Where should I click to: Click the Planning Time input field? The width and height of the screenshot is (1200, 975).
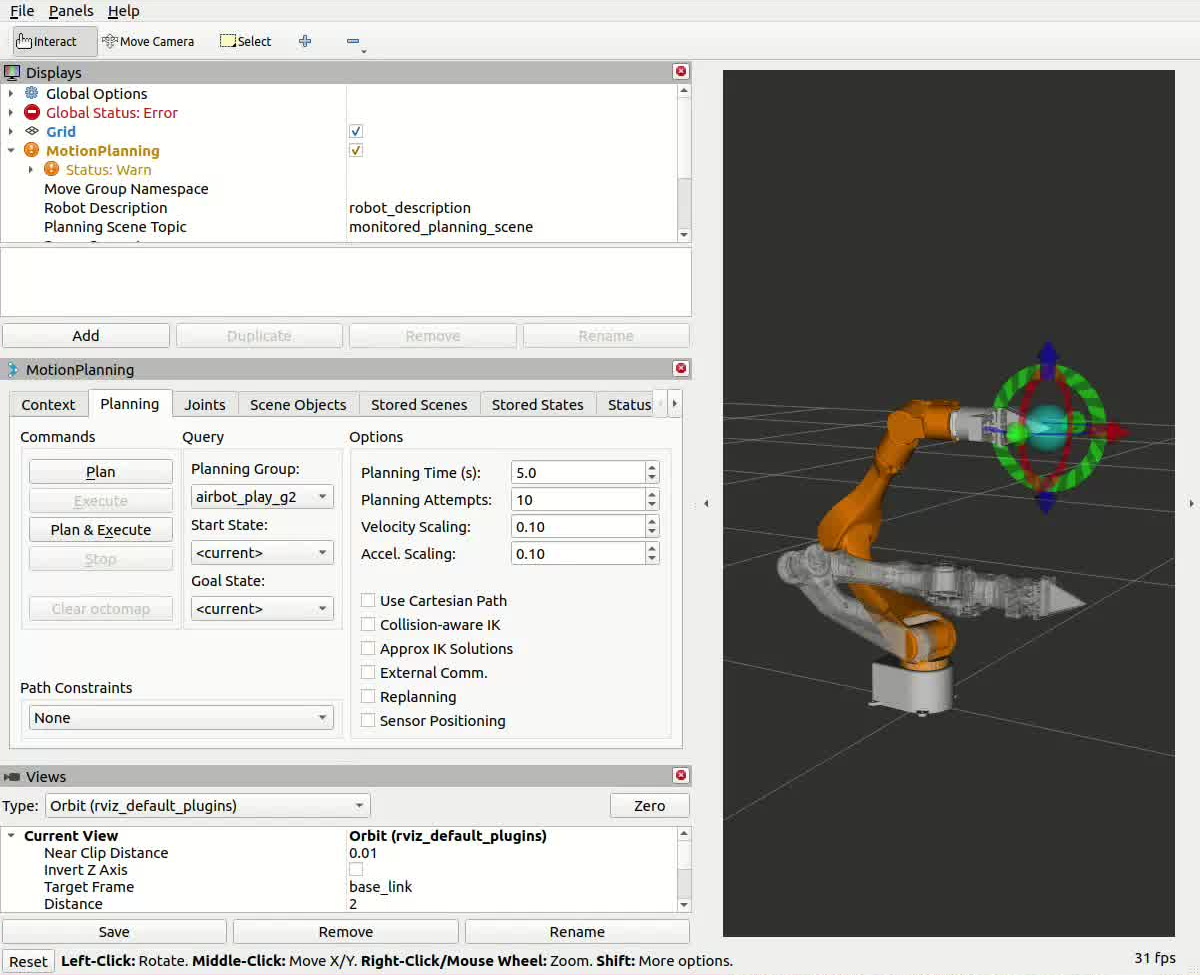[578, 473]
